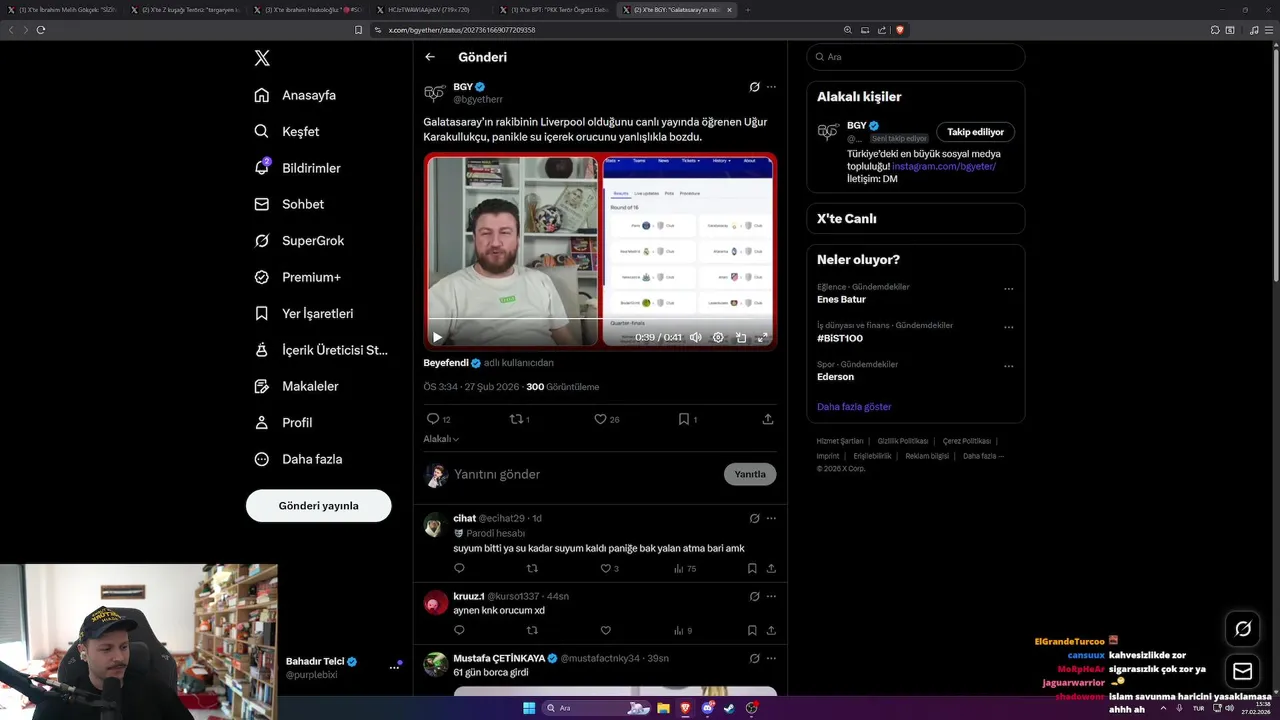Viewport: 1280px width, 720px height.
Task: Expand Alakalı replies sort dropdown
Action: 441,439
